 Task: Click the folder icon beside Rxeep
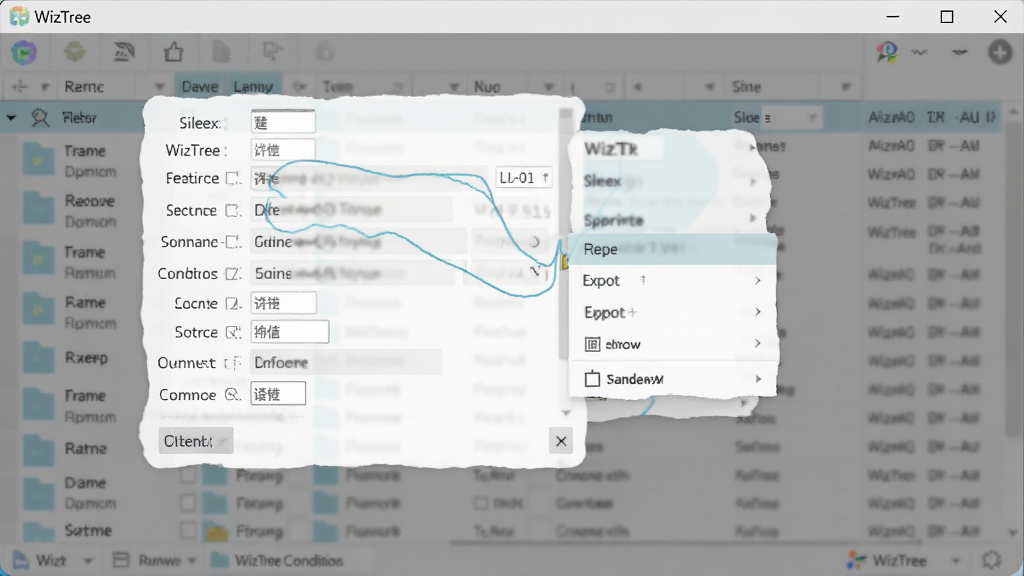click(38, 357)
